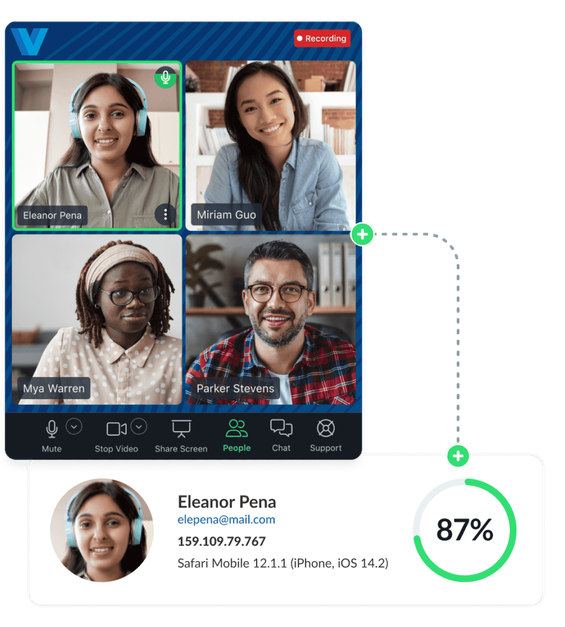Screen dimensions: 565x627
Task: Click Eleanor Pena's round profile photo
Action: 102,530
